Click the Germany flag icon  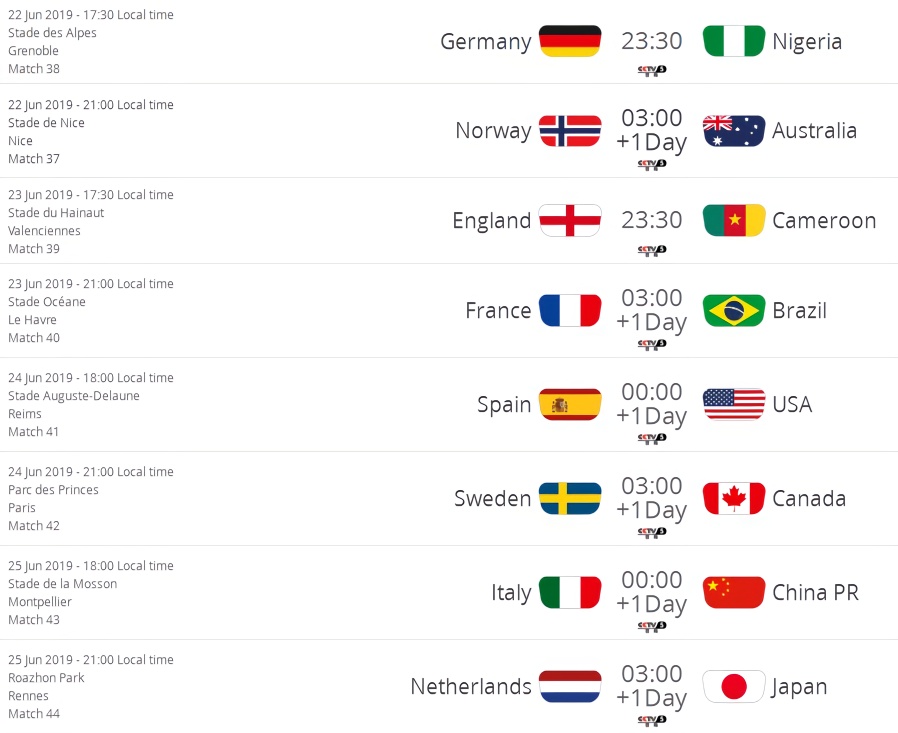pos(570,41)
